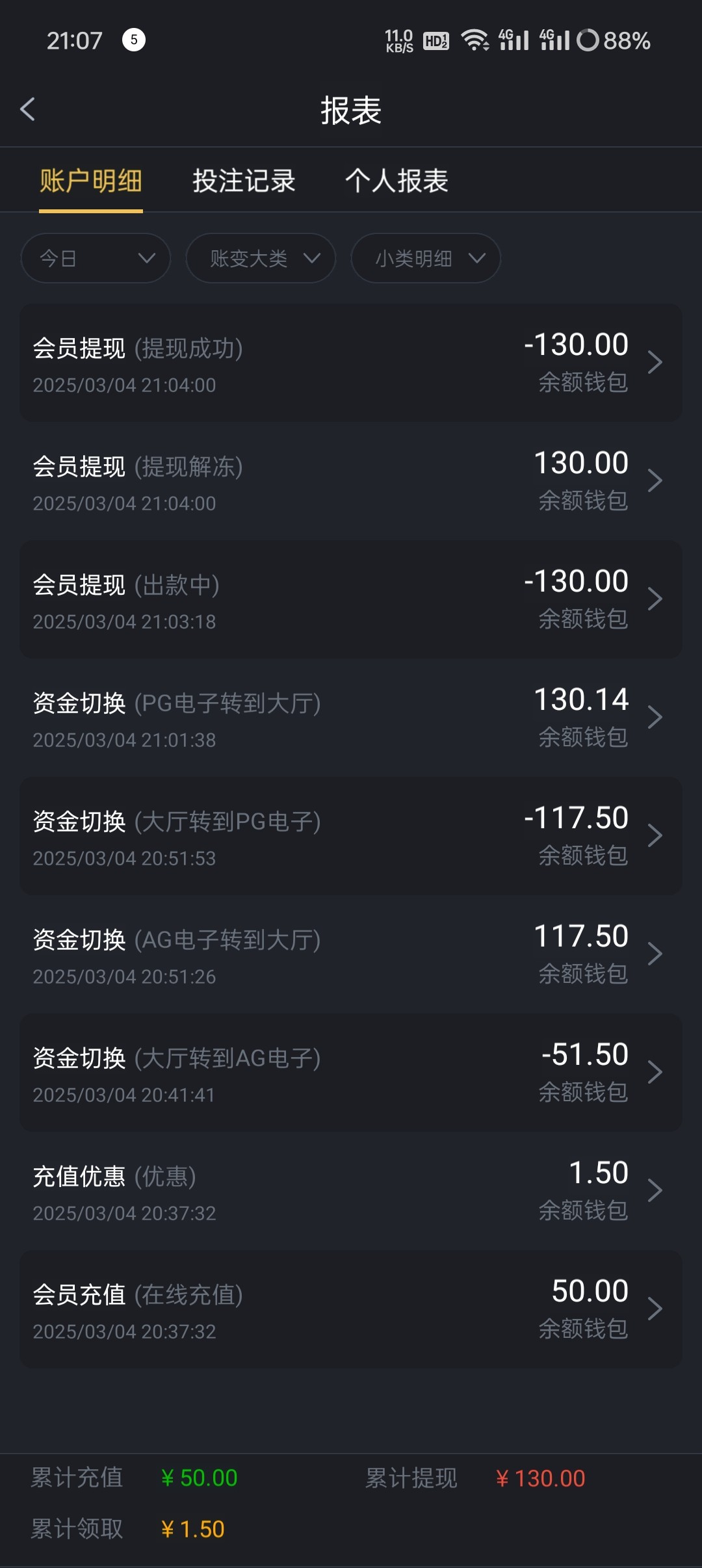Open the 小类明细 subcategory dropdown
The image size is (702, 1568).
coord(426,258)
